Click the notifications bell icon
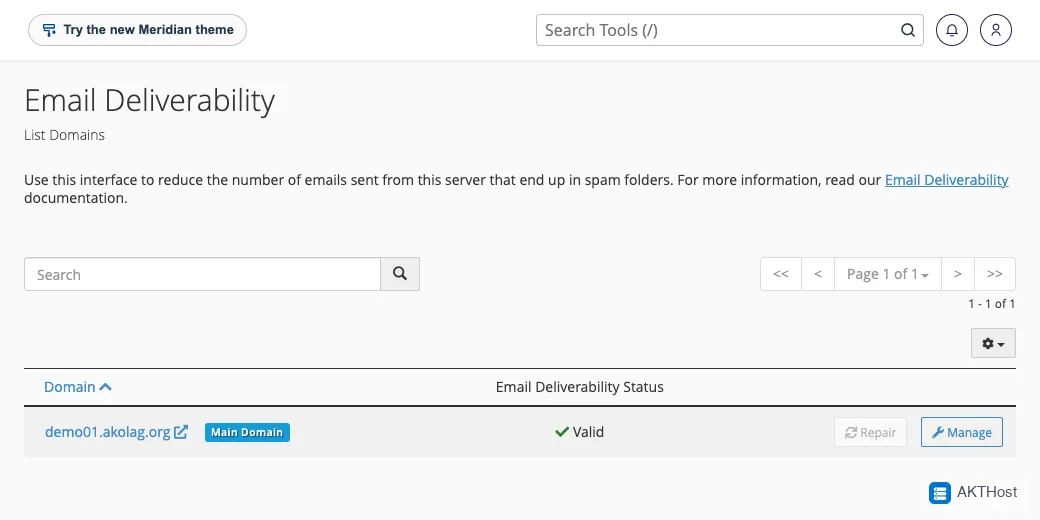Viewport: 1040px width, 520px height. click(x=952, y=31)
